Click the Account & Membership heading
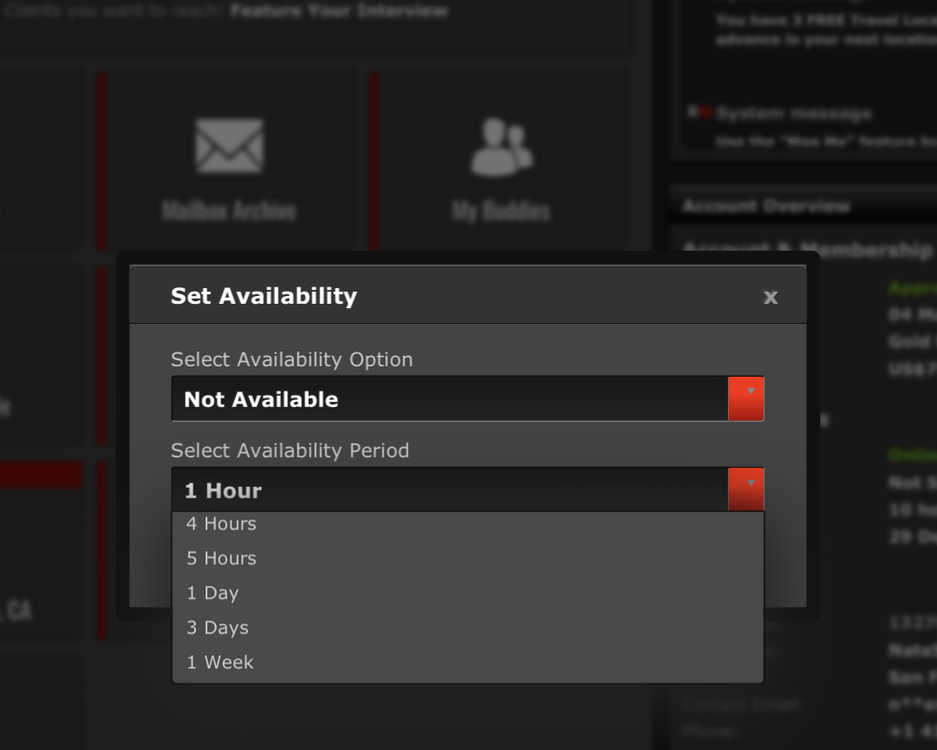Image resolution: width=937 pixels, height=750 pixels. pos(806,248)
